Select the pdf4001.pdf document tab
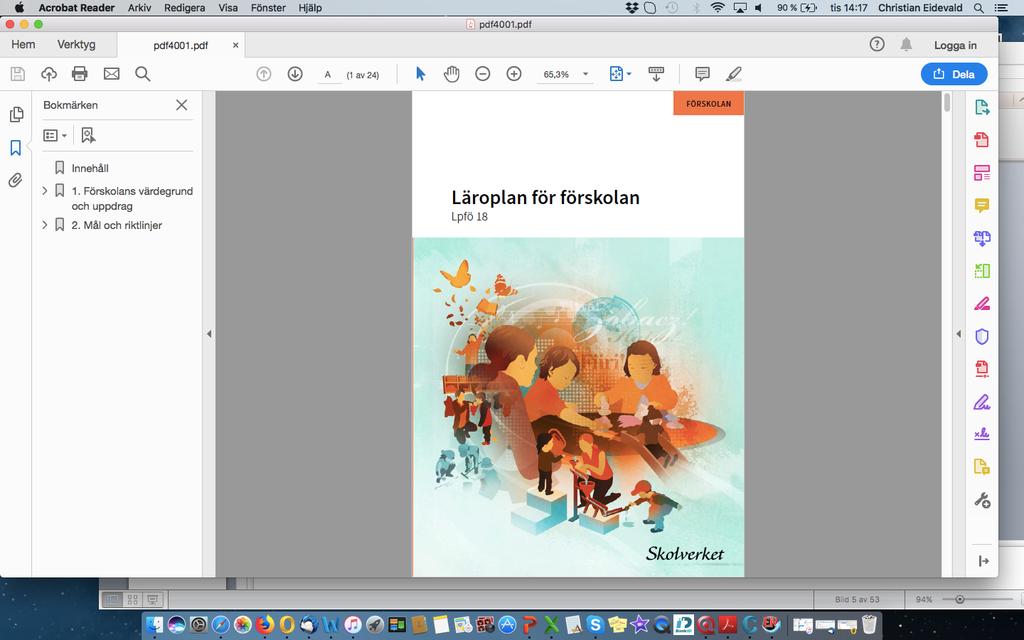 [x=181, y=45]
